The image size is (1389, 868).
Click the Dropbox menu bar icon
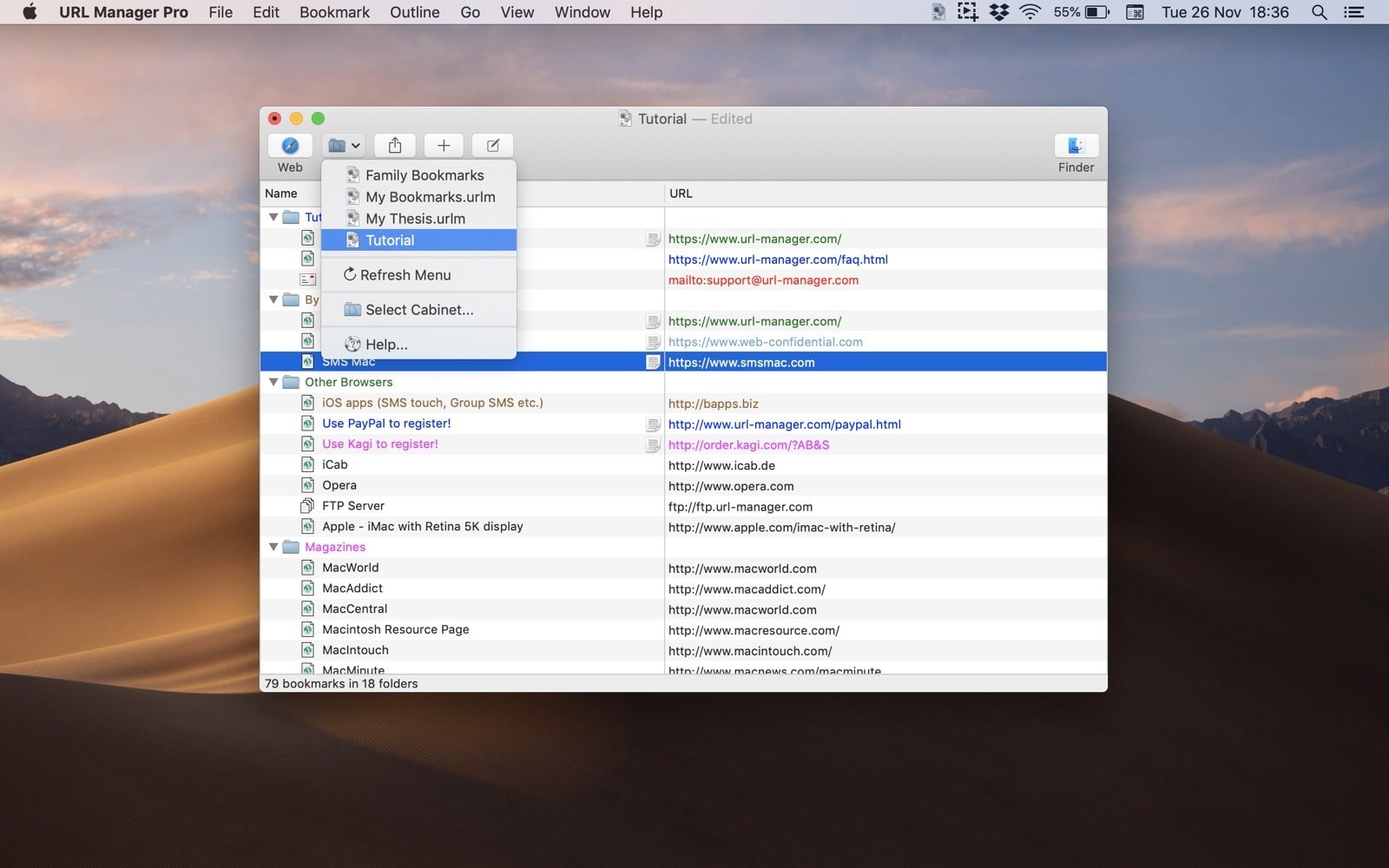pos(999,12)
